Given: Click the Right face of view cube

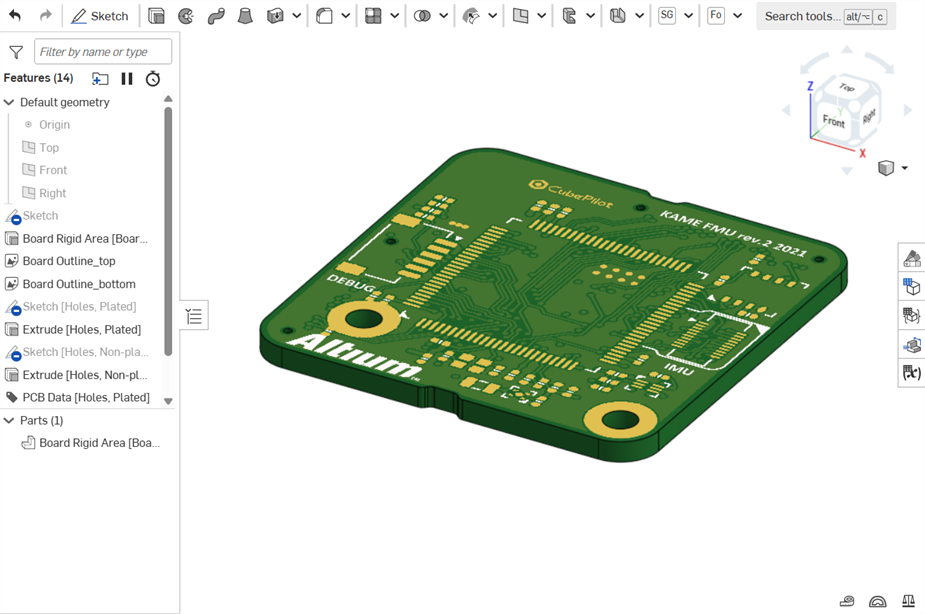Looking at the screenshot, I should click(x=869, y=116).
